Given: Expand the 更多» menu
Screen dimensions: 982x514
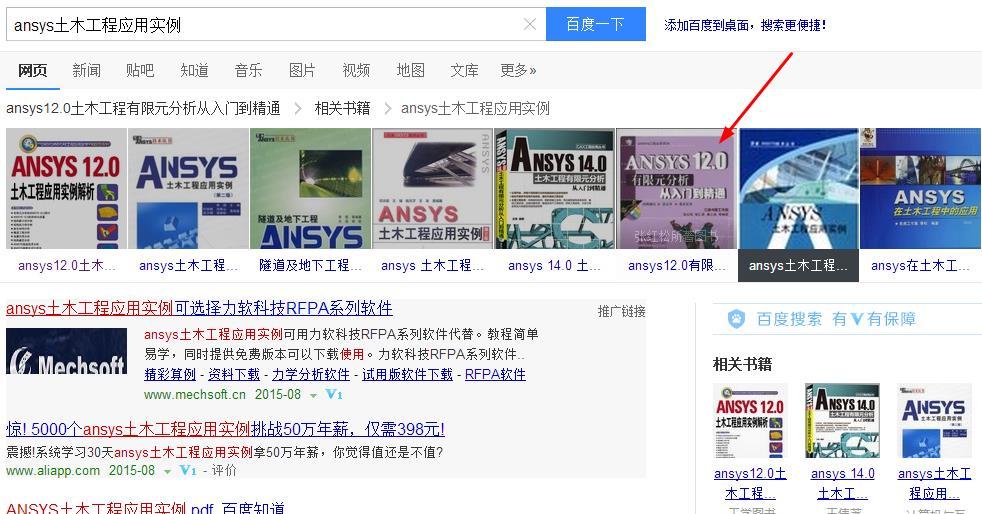Looking at the screenshot, I should [518, 70].
